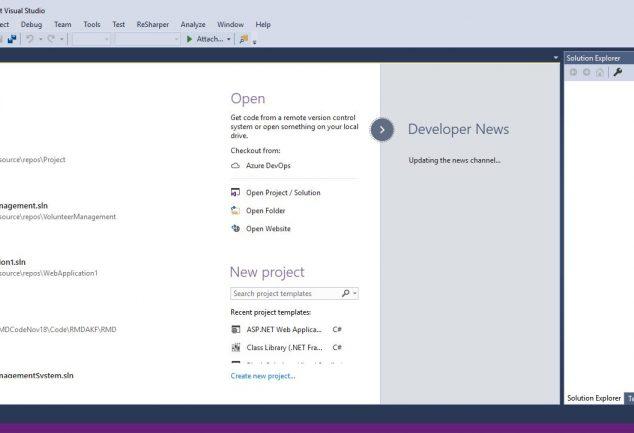Open the solution platforms combo box
The width and height of the screenshot is (634, 433).
click(x=146, y=39)
